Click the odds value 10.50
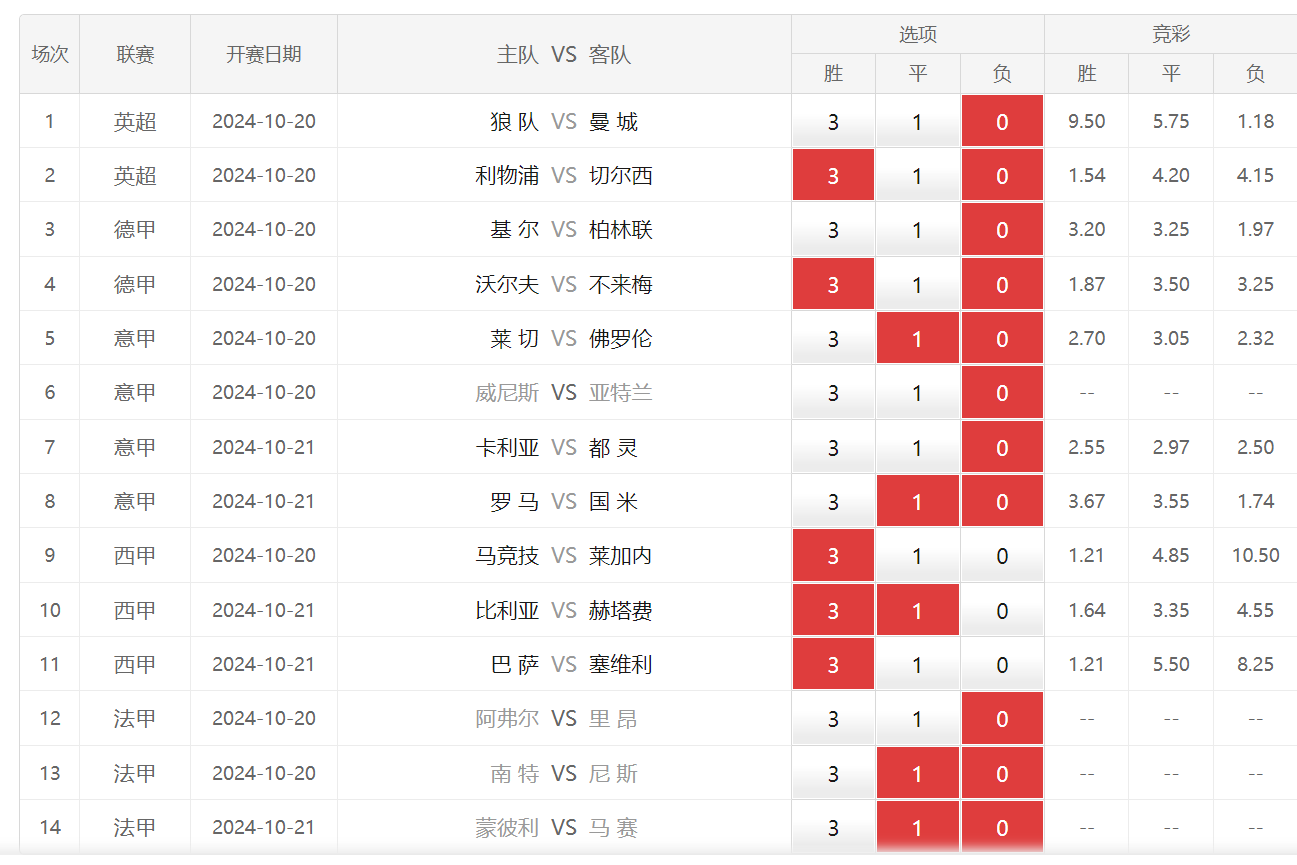The height and width of the screenshot is (865, 1297). tap(1256, 556)
